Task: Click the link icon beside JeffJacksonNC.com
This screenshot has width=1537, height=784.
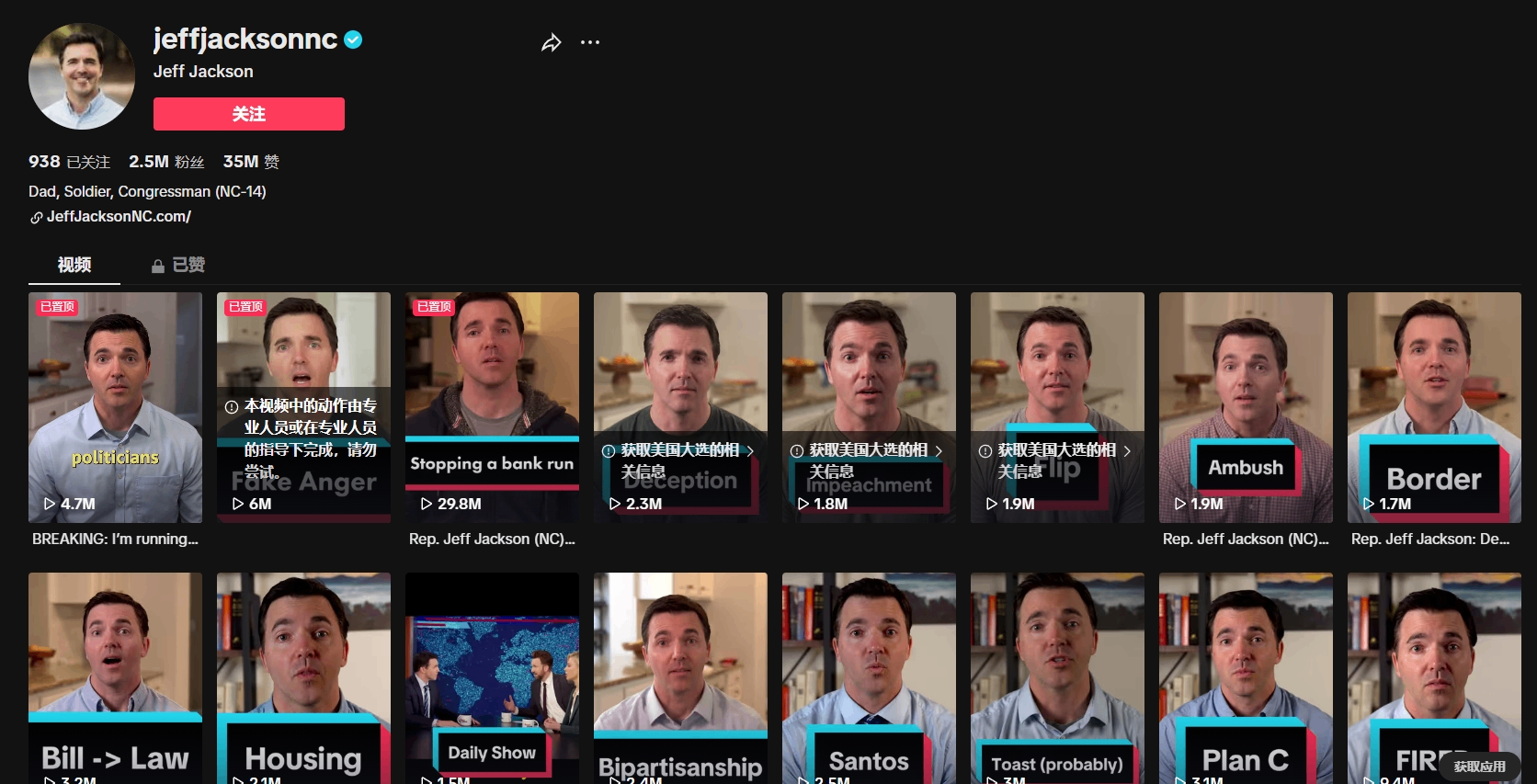Action: tap(36, 218)
